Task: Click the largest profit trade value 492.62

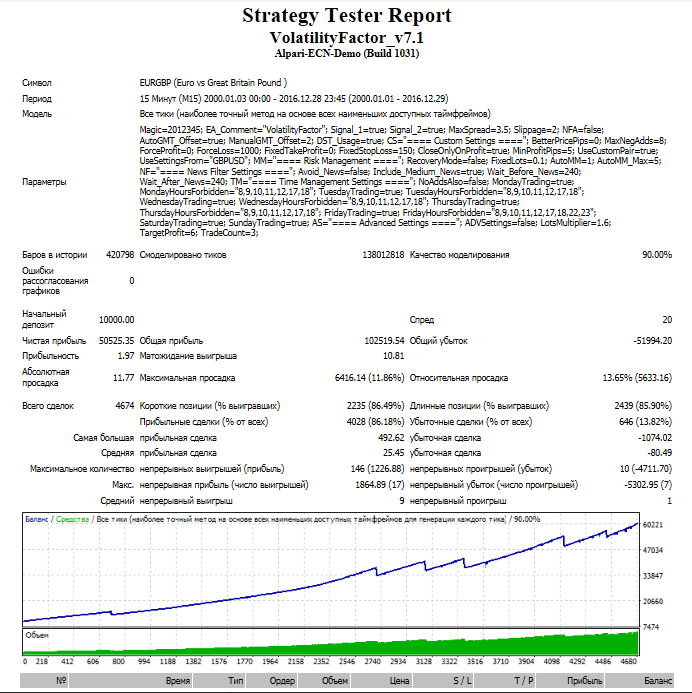Action: point(391,438)
